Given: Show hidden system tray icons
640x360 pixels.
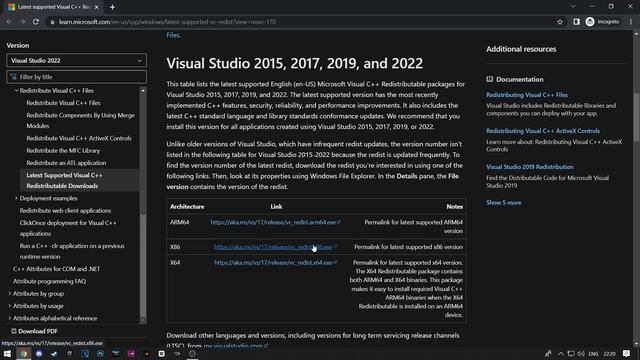Looking at the screenshot, I should pyautogui.click(x=561, y=354).
